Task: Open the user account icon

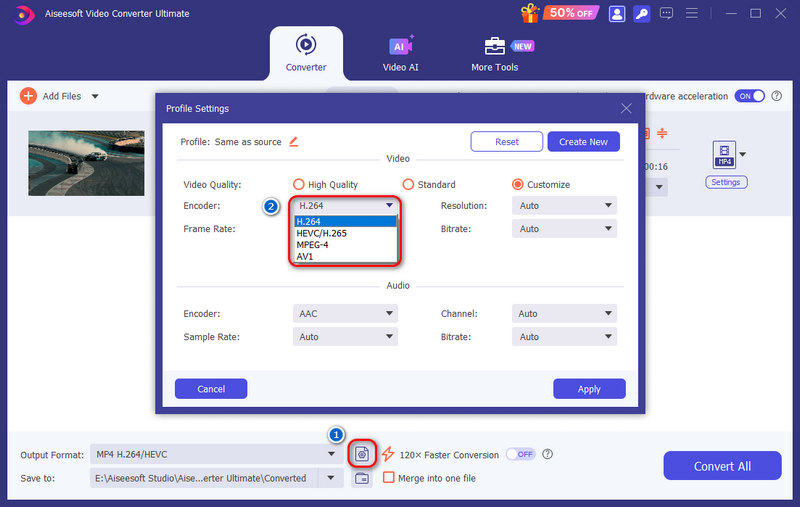Action: pos(616,14)
